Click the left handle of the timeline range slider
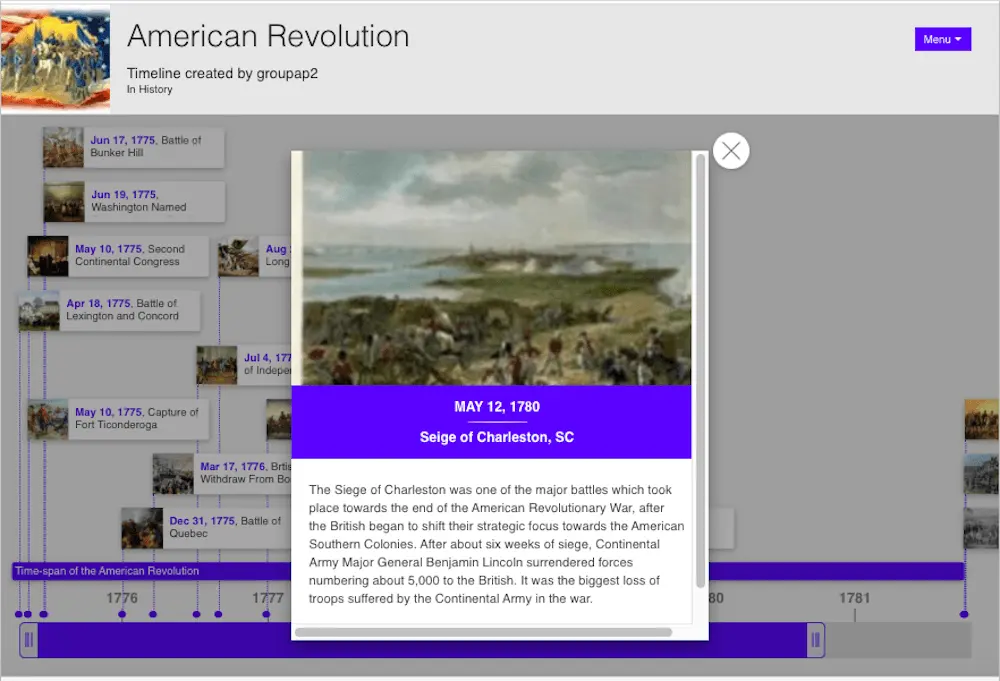The height and width of the screenshot is (681, 1000). click(29, 640)
